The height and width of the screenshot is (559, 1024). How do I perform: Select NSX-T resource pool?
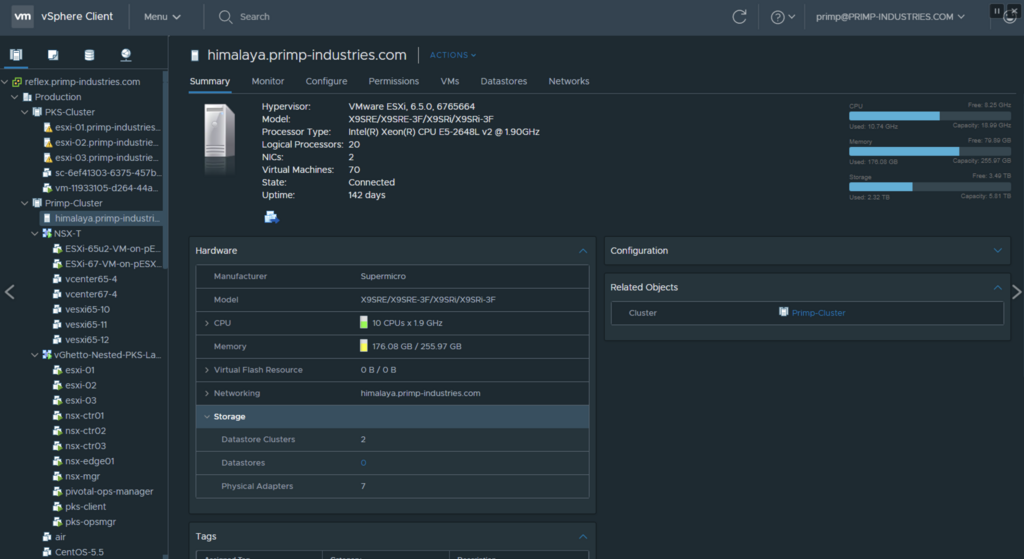(x=68, y=233)
